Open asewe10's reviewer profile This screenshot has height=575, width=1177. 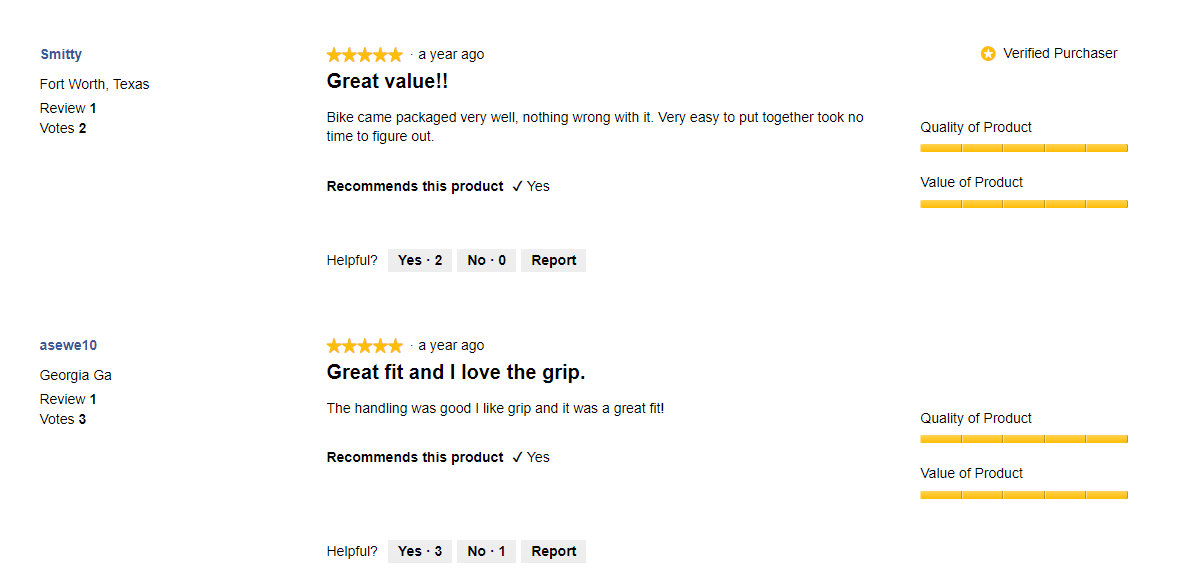coord(68,345)
